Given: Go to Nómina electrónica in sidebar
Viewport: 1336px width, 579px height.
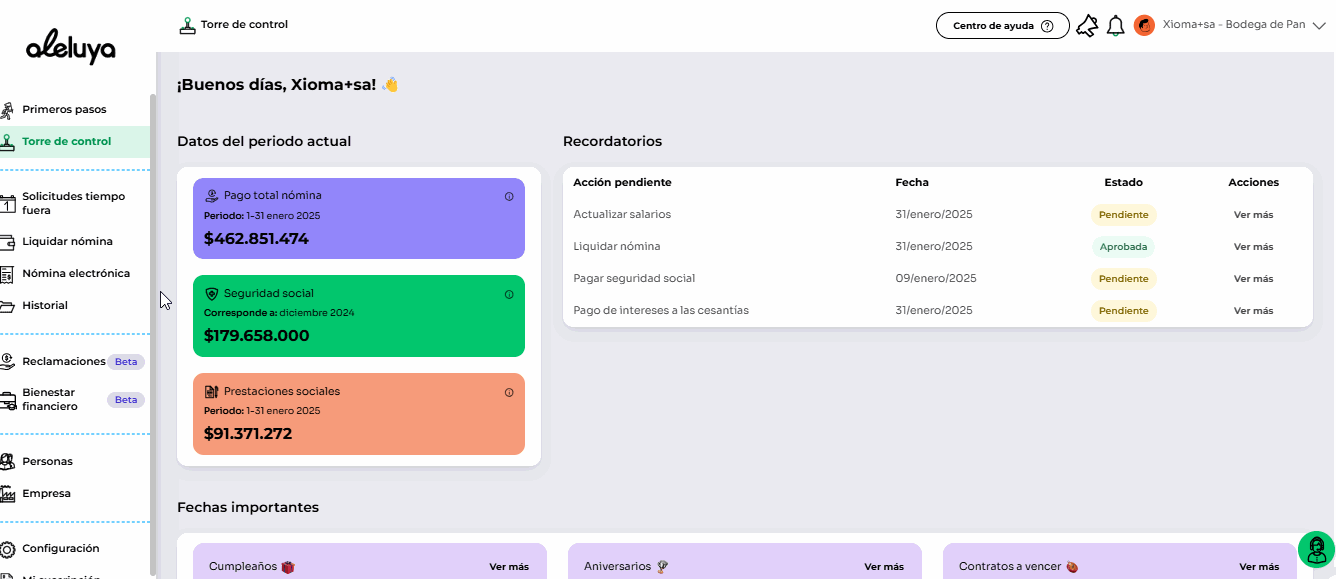Looking at the screenshot, I should coord(75,273).
